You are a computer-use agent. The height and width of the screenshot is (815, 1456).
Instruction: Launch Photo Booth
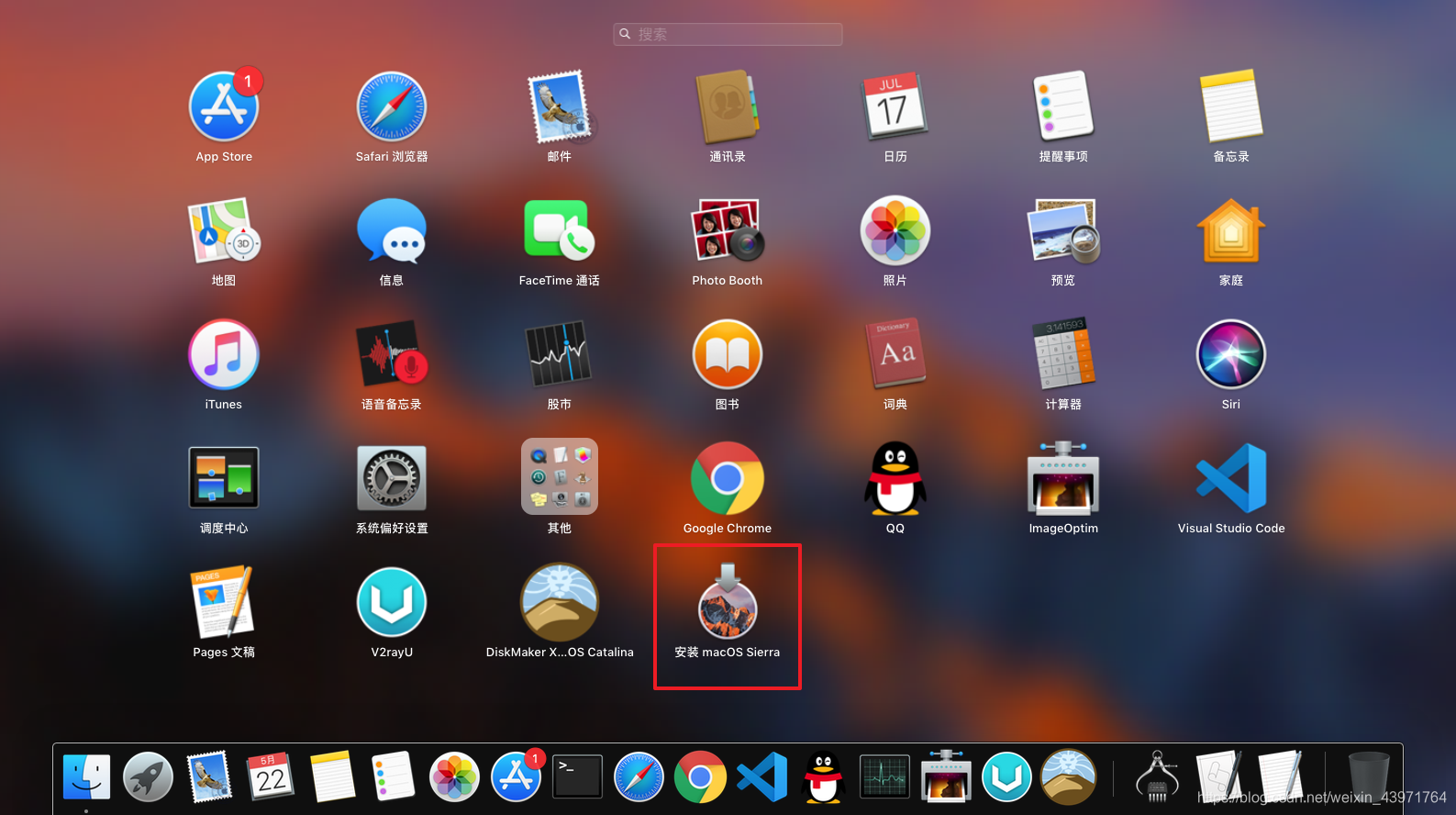[728, 230]
